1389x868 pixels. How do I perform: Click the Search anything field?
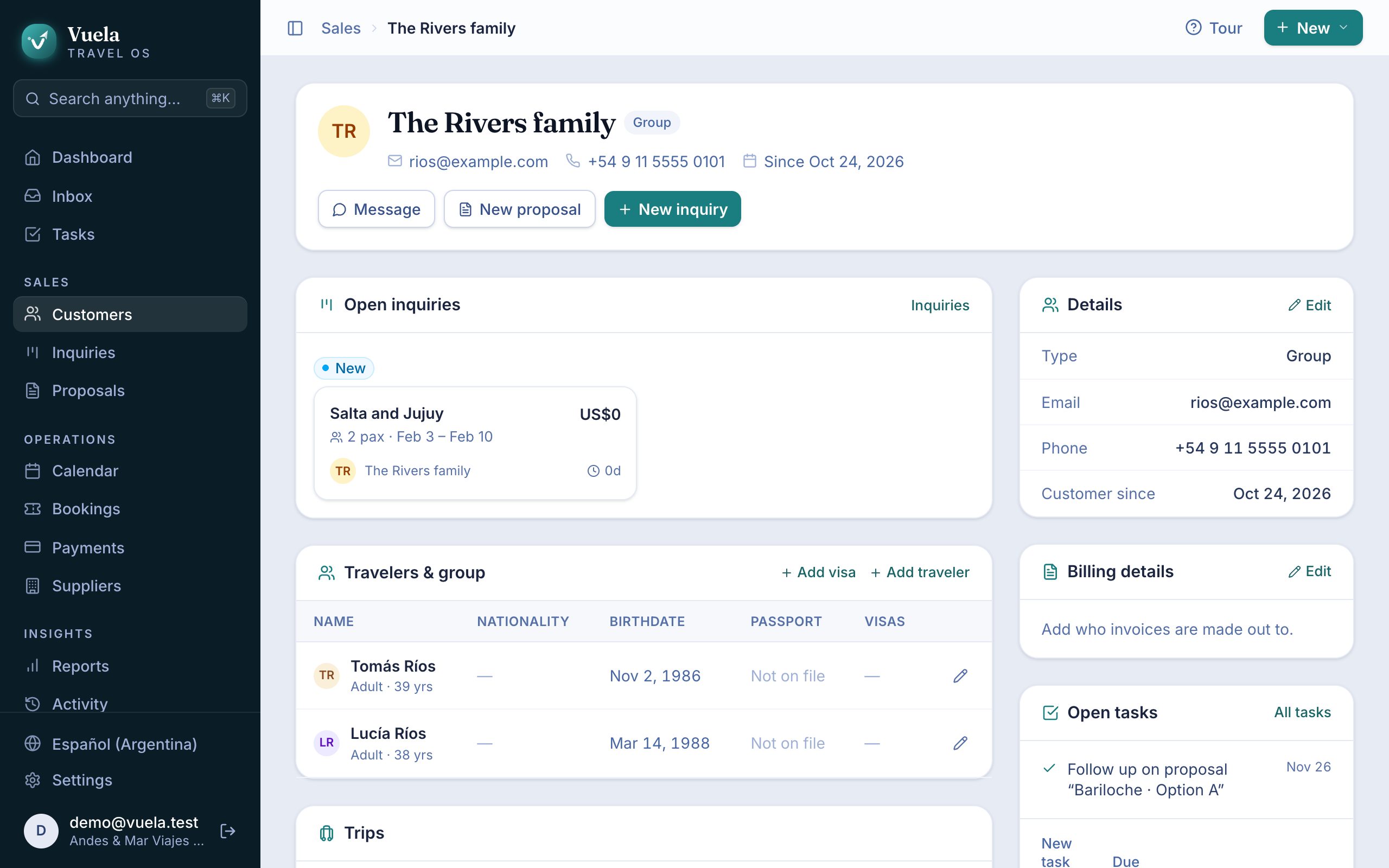130,98
